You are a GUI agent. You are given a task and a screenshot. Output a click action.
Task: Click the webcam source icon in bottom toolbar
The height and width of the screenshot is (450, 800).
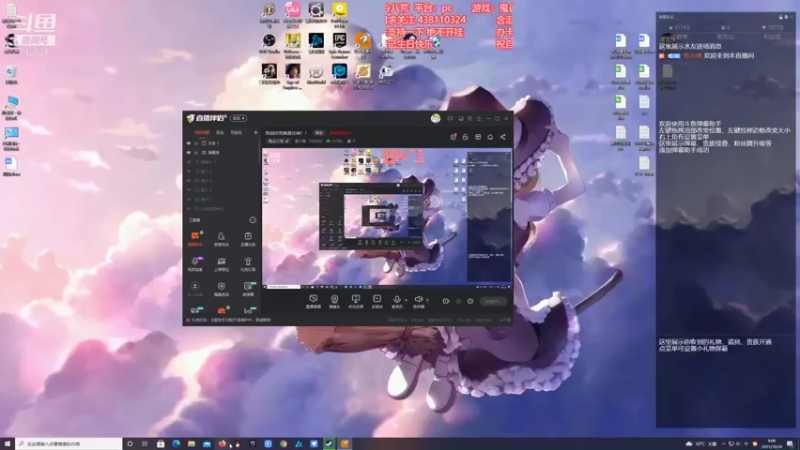tap(334, 299)
